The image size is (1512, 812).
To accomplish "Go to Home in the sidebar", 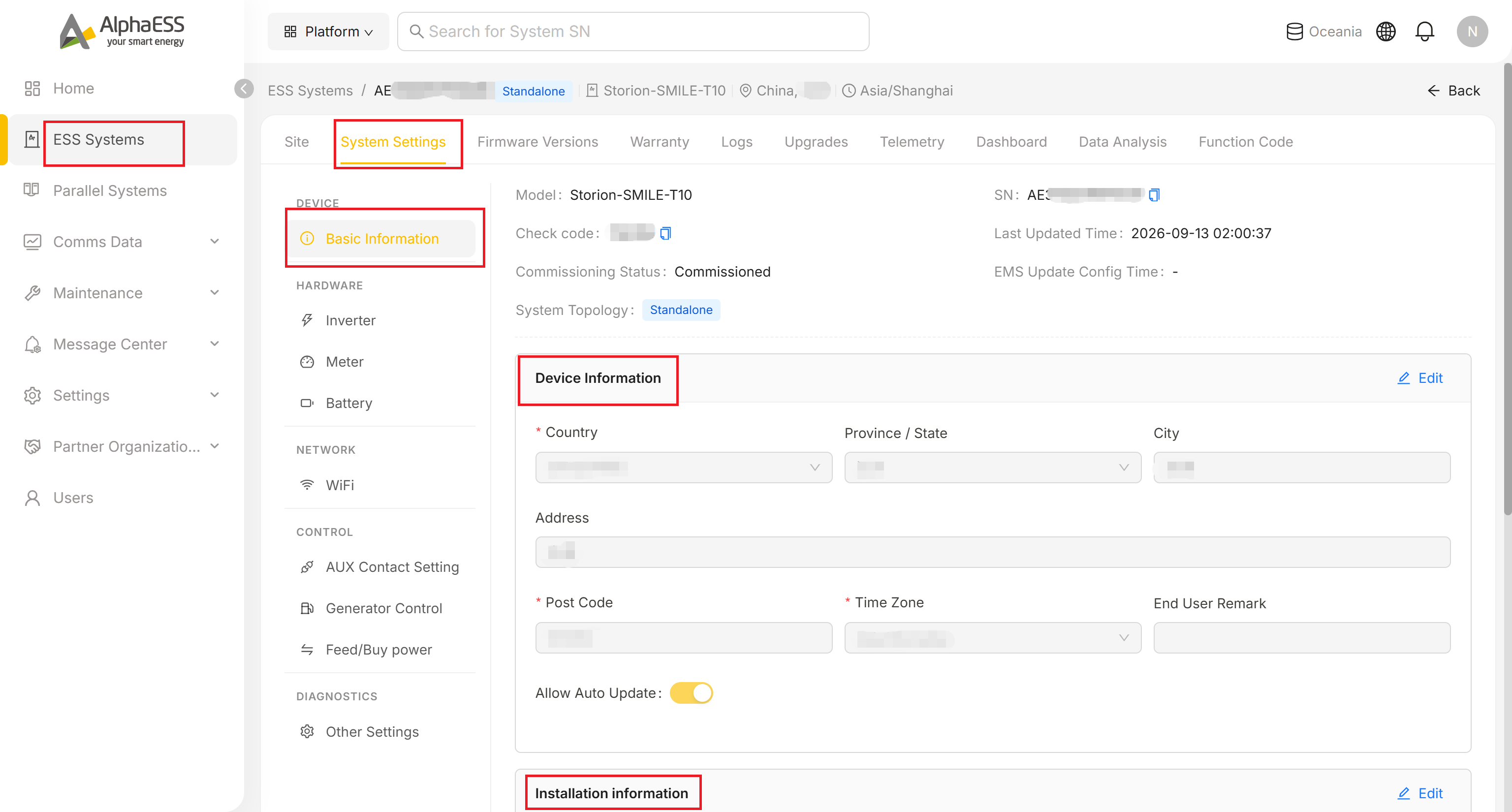I will point(73,89).
